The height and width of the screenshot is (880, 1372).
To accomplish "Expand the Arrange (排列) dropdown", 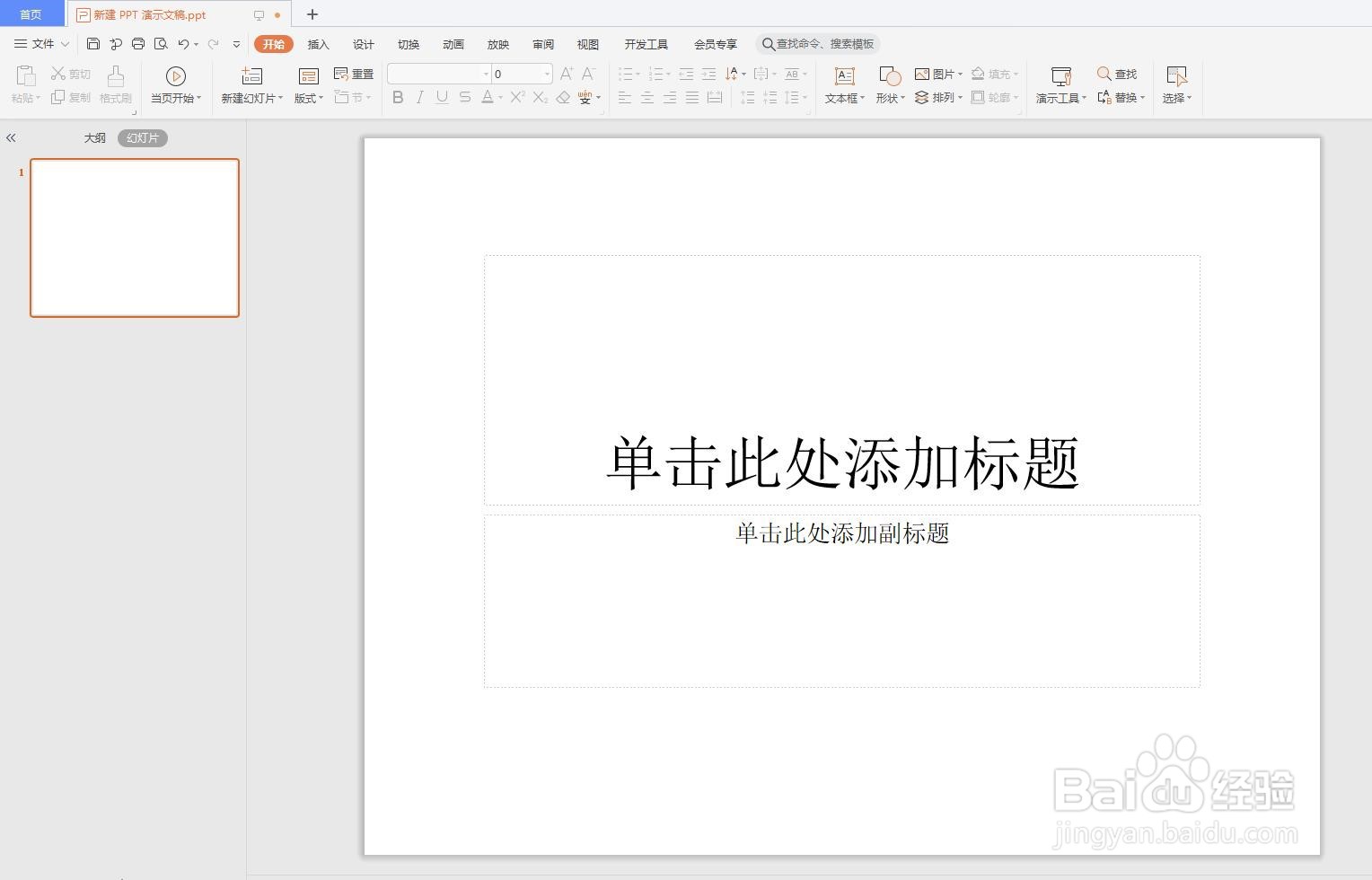I will [x=960, y=98].
